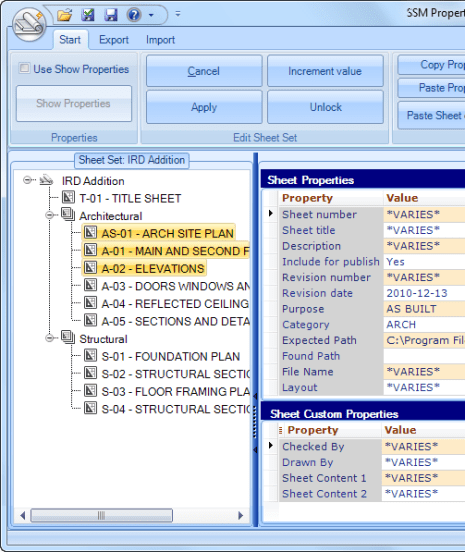Screen dimensions: 465x552
Task: Collapse the Structural subset node
Action: pos(50,338)
